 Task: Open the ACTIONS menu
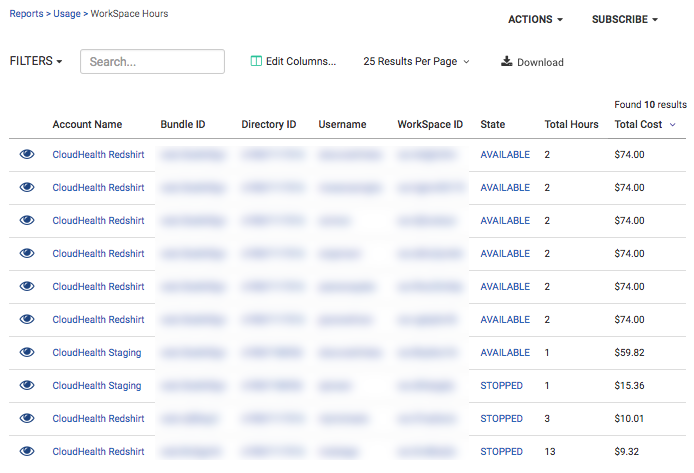[x=535, y=19]
